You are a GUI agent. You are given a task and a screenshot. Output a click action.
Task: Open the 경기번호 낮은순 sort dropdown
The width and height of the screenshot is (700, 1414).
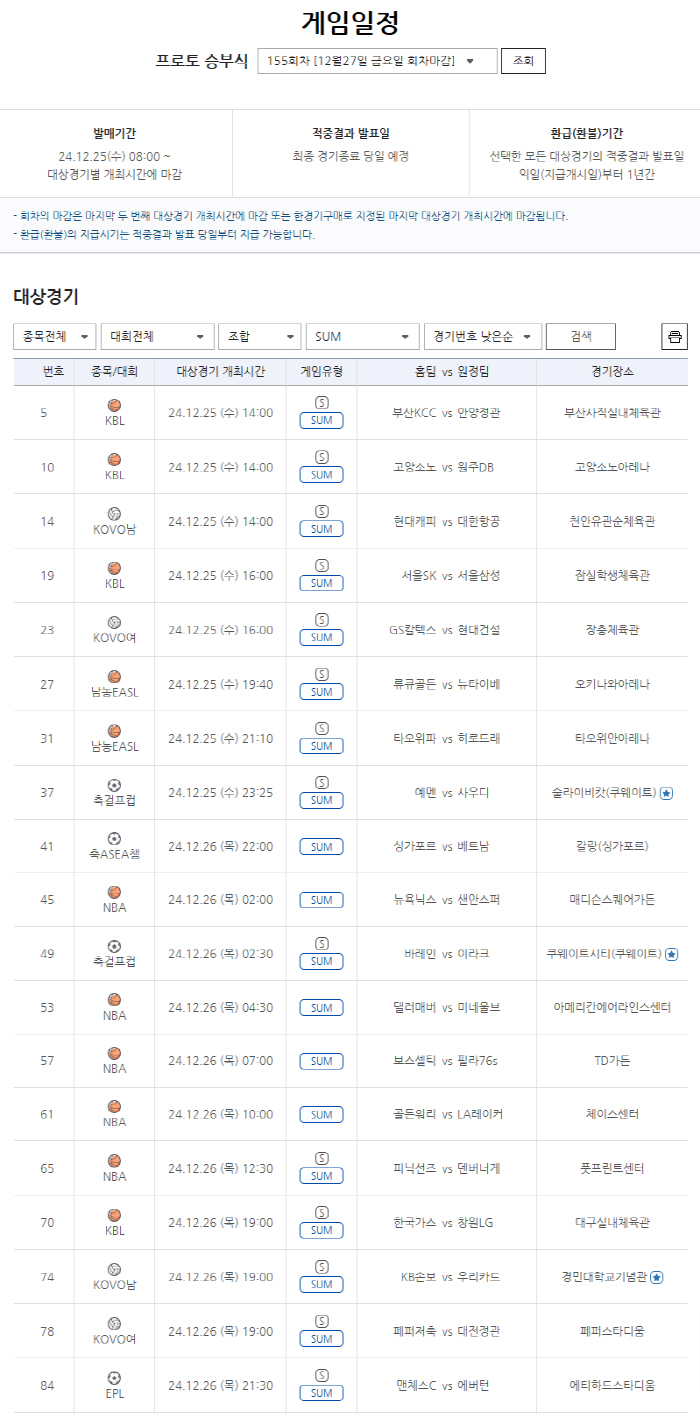click(x=483, y=337)
